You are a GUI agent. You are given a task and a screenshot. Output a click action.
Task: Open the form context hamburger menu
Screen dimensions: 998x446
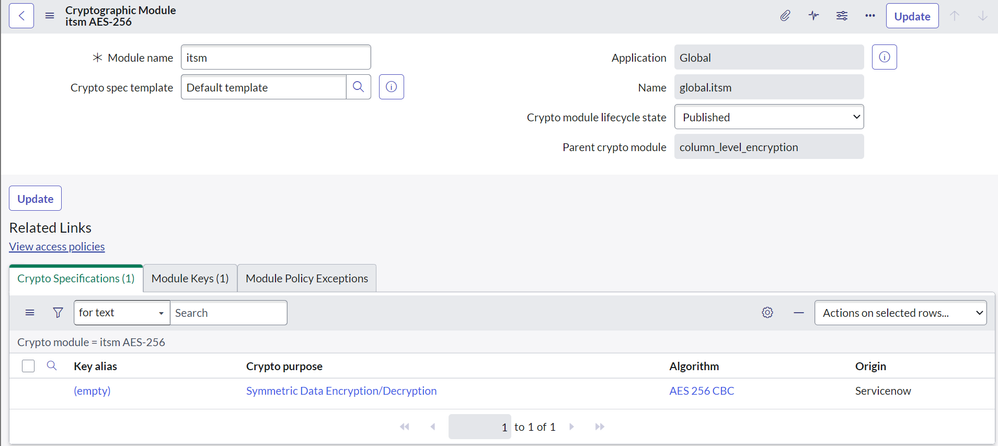pos(50,16)
